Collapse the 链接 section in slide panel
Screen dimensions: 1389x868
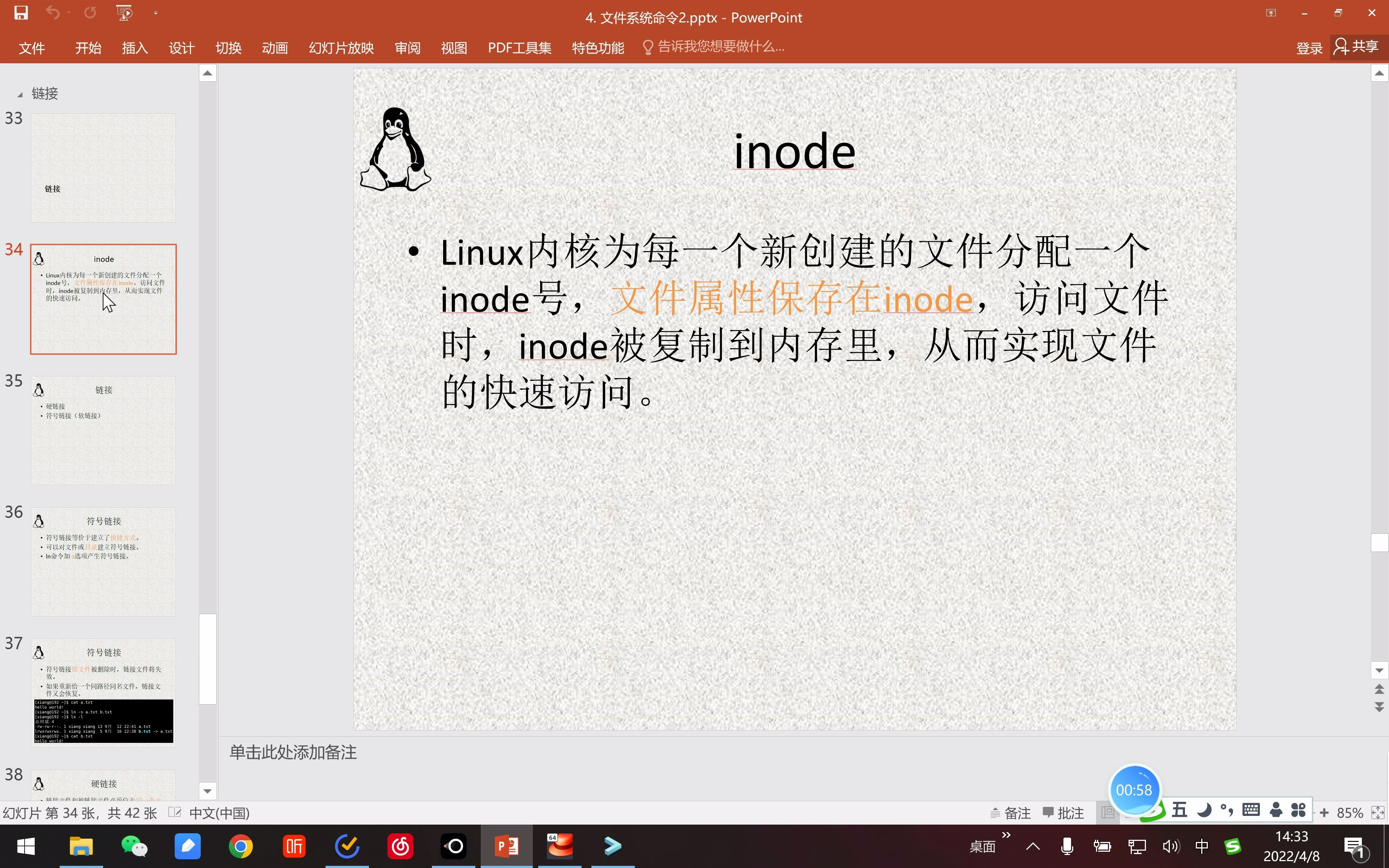tap(20, 95)
